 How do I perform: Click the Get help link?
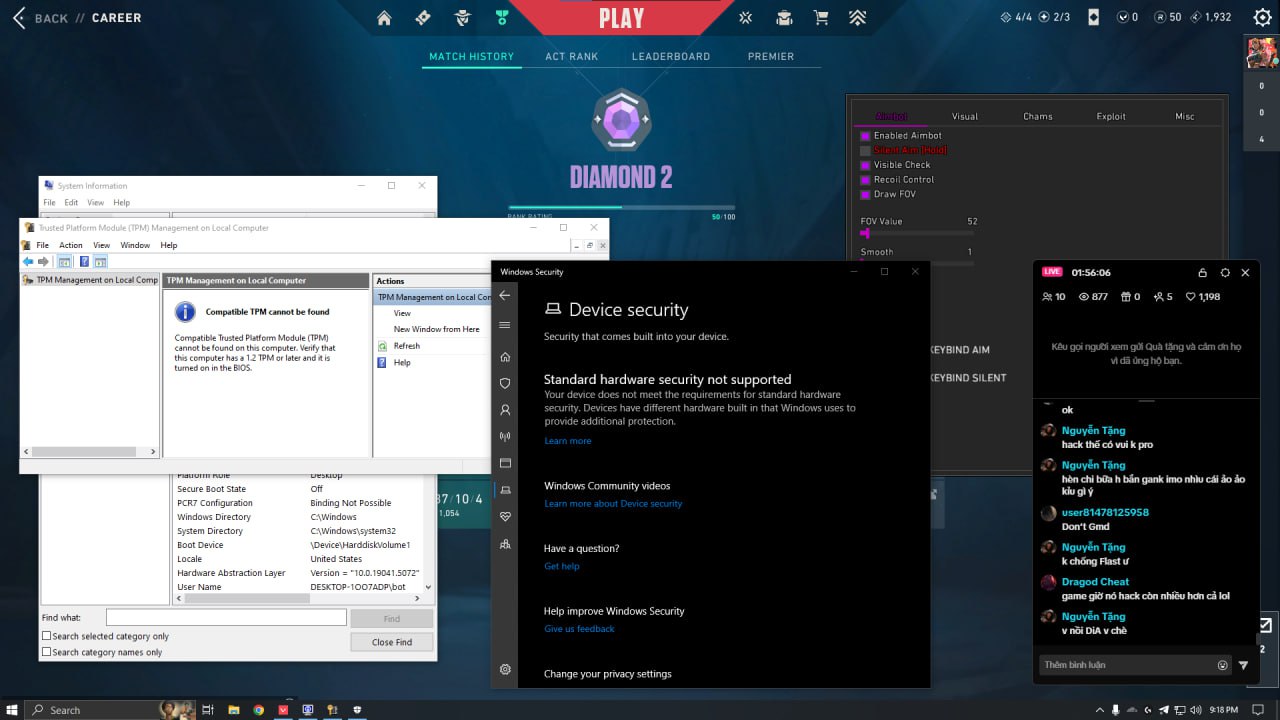(x=561, y=566)
